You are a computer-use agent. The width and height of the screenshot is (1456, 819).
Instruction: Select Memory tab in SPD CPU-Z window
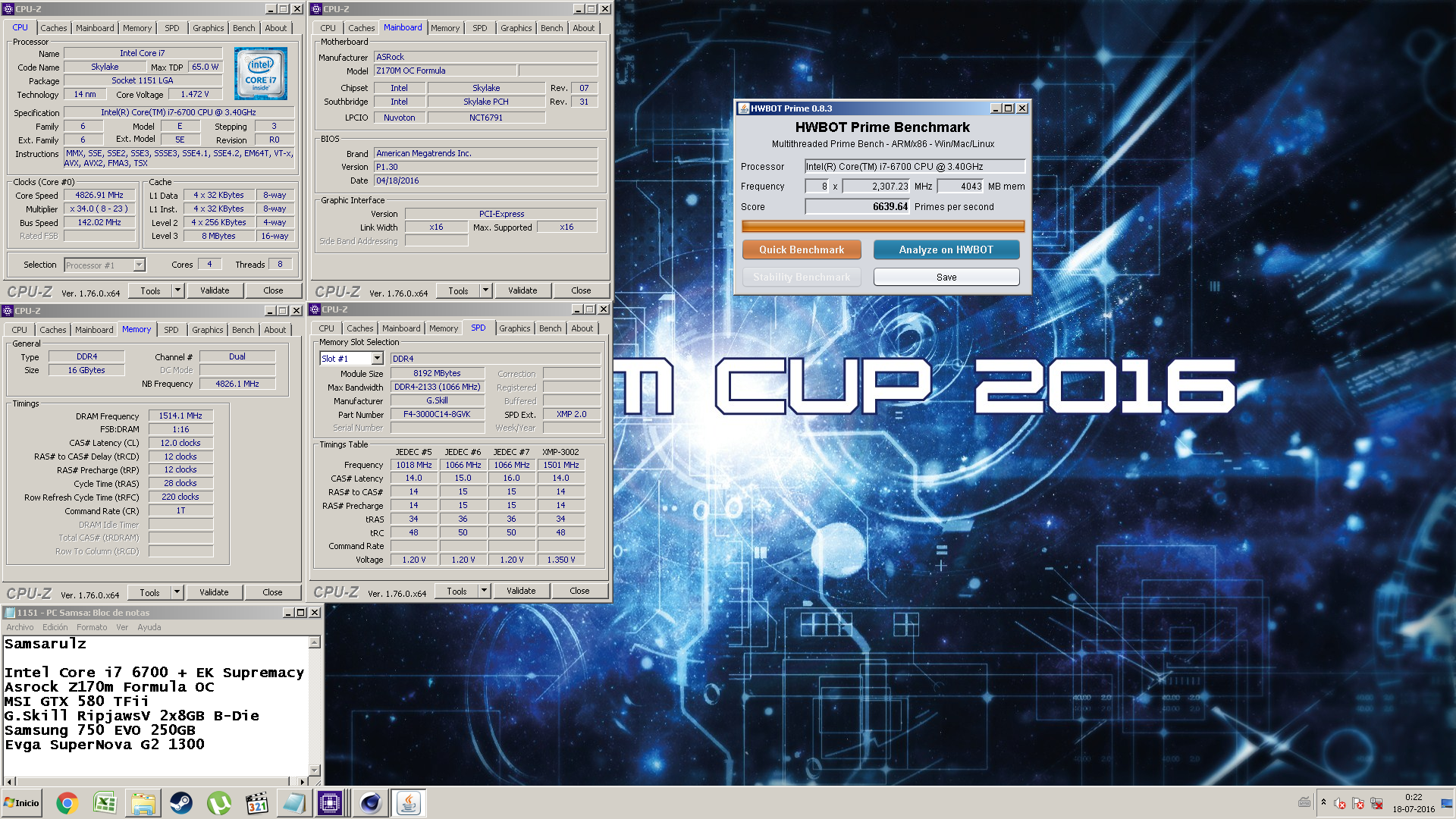444,328
